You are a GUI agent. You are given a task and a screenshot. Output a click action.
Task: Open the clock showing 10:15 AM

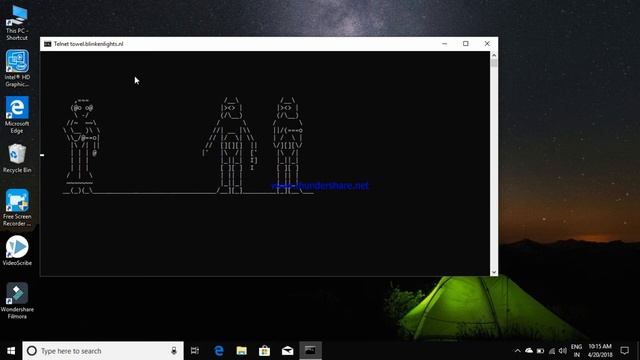pos(600,351)
